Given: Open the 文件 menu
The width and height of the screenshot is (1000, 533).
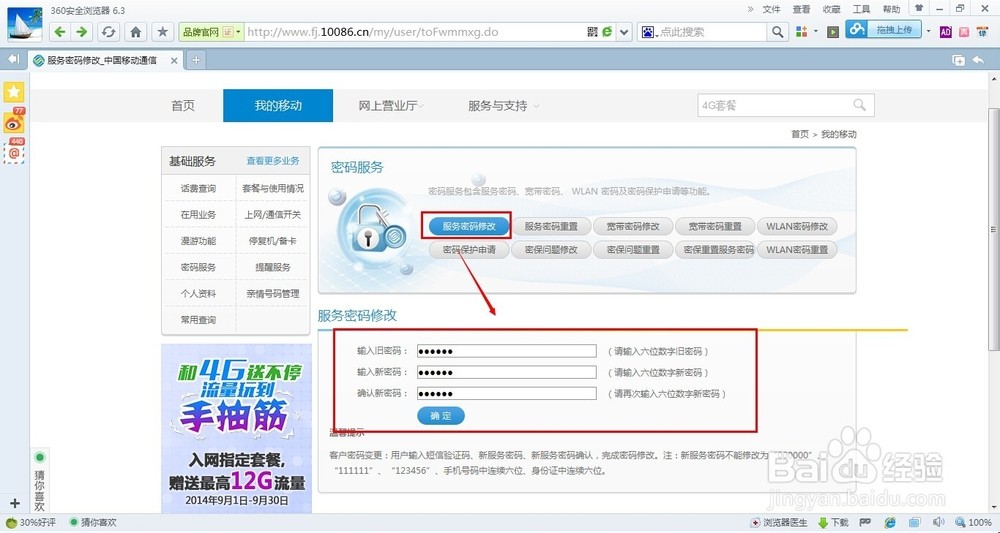Looking at the screenshot, I should pos(772,9).
